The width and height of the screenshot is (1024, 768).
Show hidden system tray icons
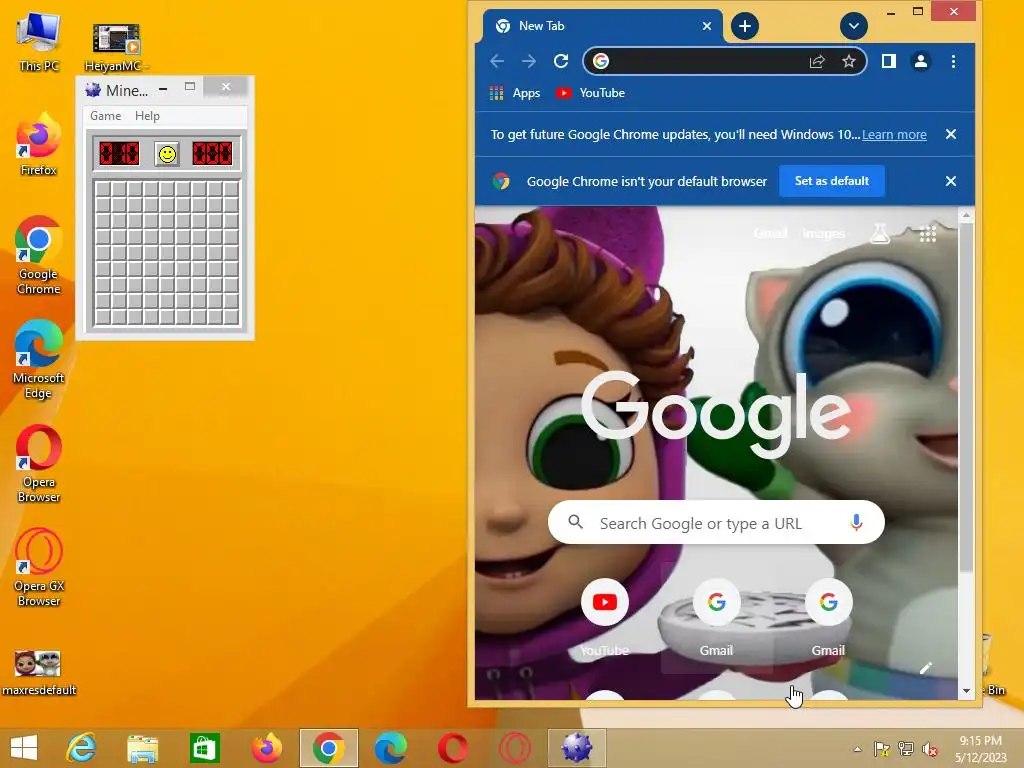(857, 748)
